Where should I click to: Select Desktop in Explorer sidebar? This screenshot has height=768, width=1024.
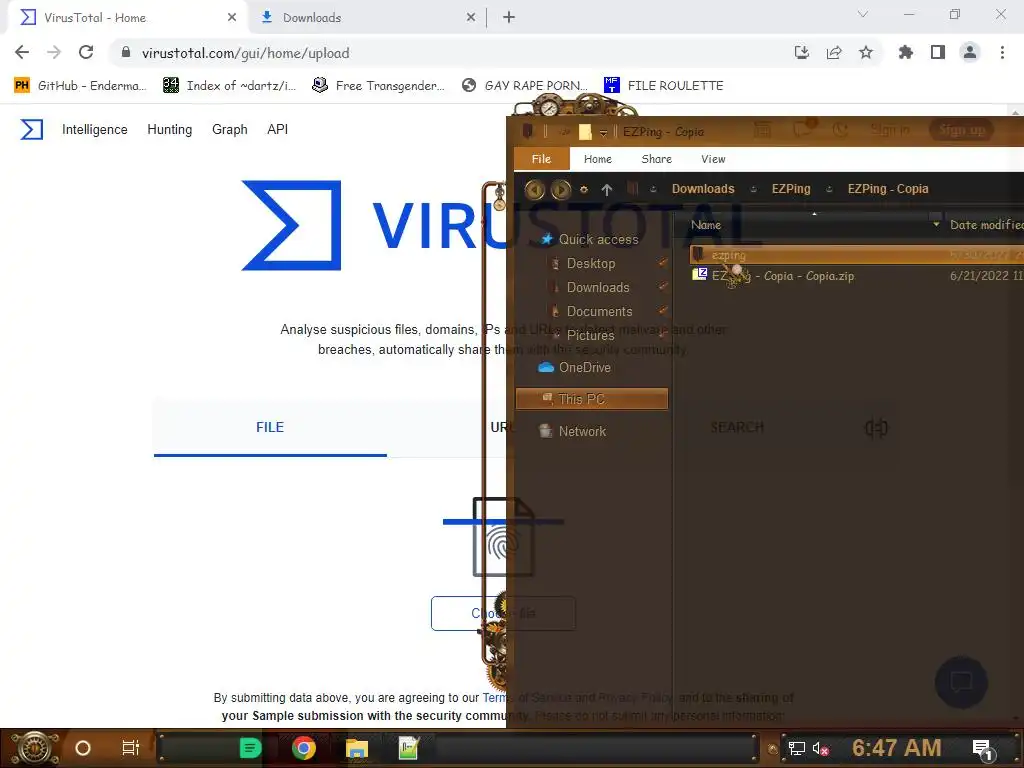point(591,263)
